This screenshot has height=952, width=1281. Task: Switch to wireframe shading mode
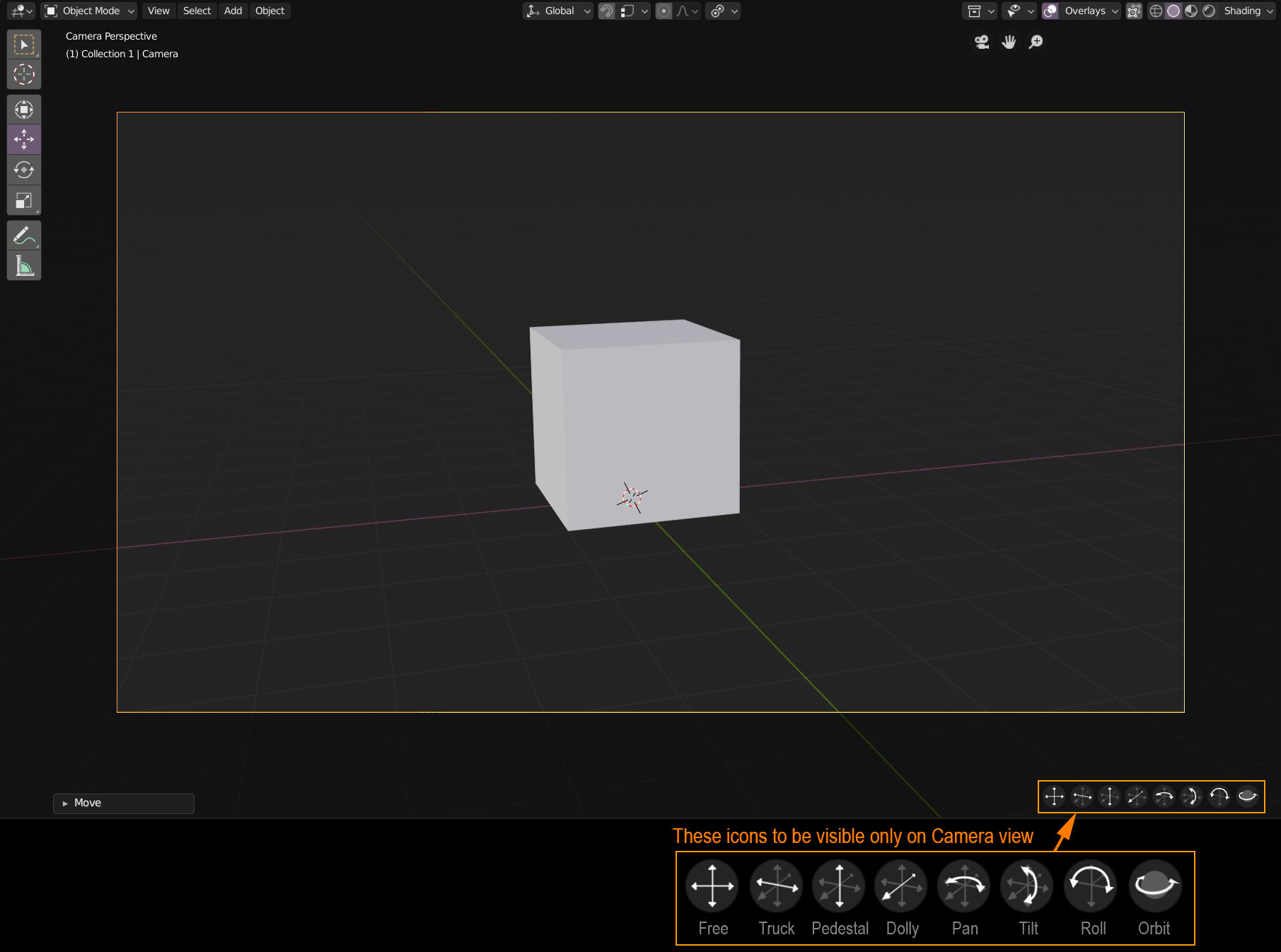(1156, 11)
